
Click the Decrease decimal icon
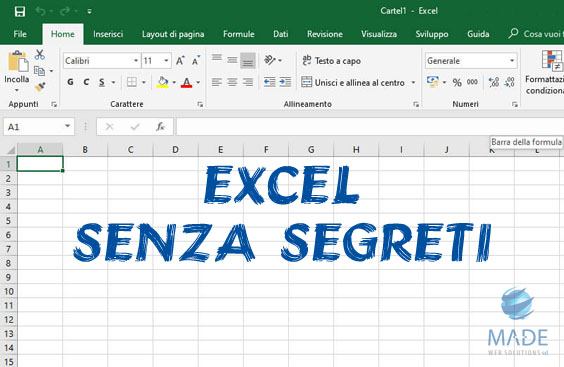pyautogui.click(x=509, y=82)
